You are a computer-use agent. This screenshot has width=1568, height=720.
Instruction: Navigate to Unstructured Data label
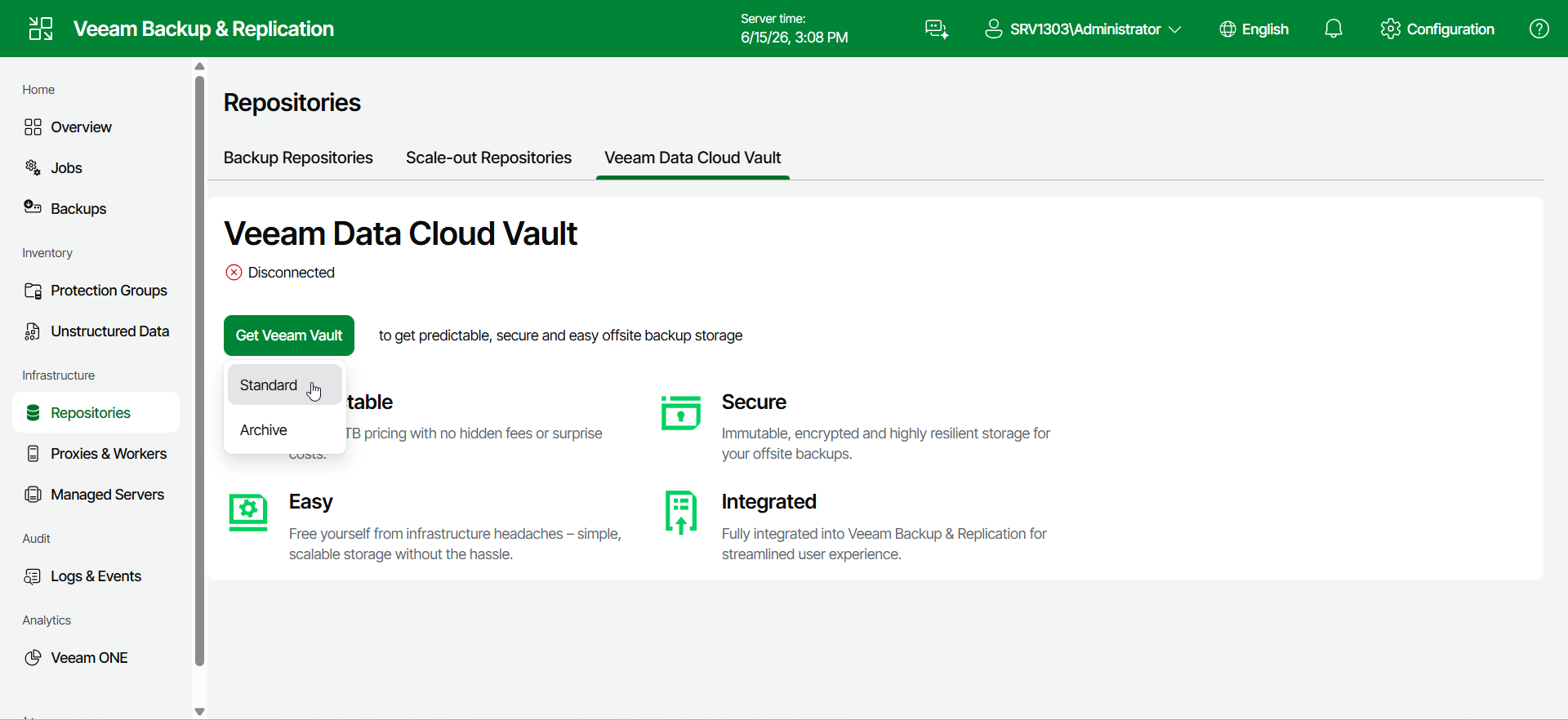click(x=110, y=331)
